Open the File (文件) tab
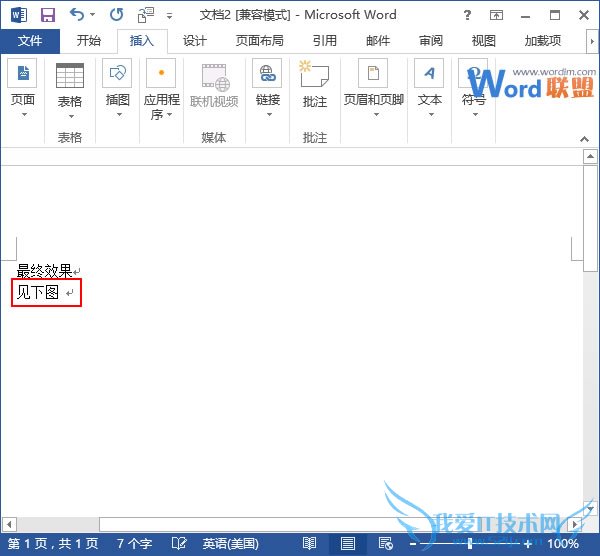Image resolution: width=600 pixels, height=556 pixels. click(x=30, y=41)
